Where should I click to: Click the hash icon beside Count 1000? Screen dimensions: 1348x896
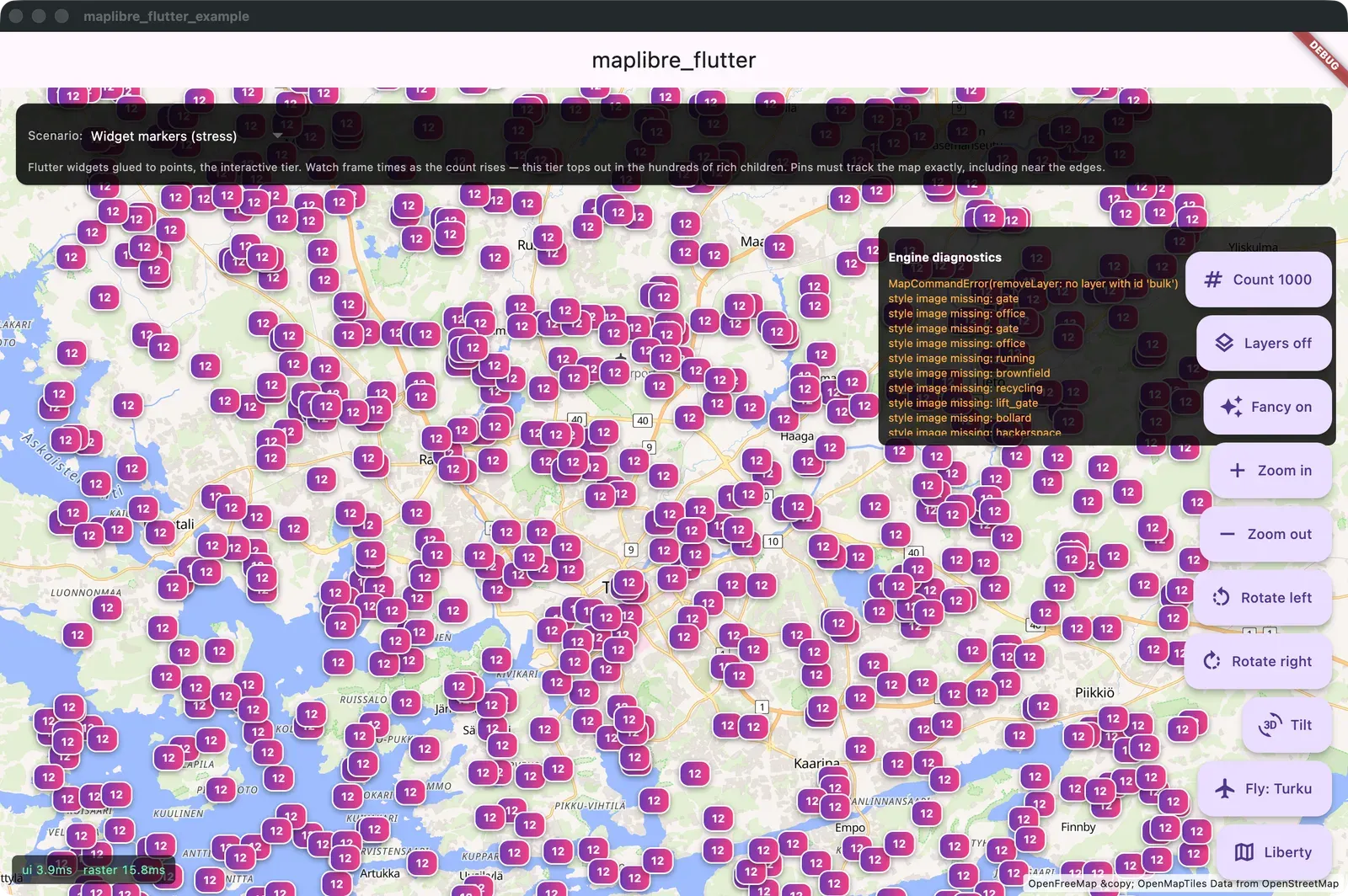[x=1213, y=280]
